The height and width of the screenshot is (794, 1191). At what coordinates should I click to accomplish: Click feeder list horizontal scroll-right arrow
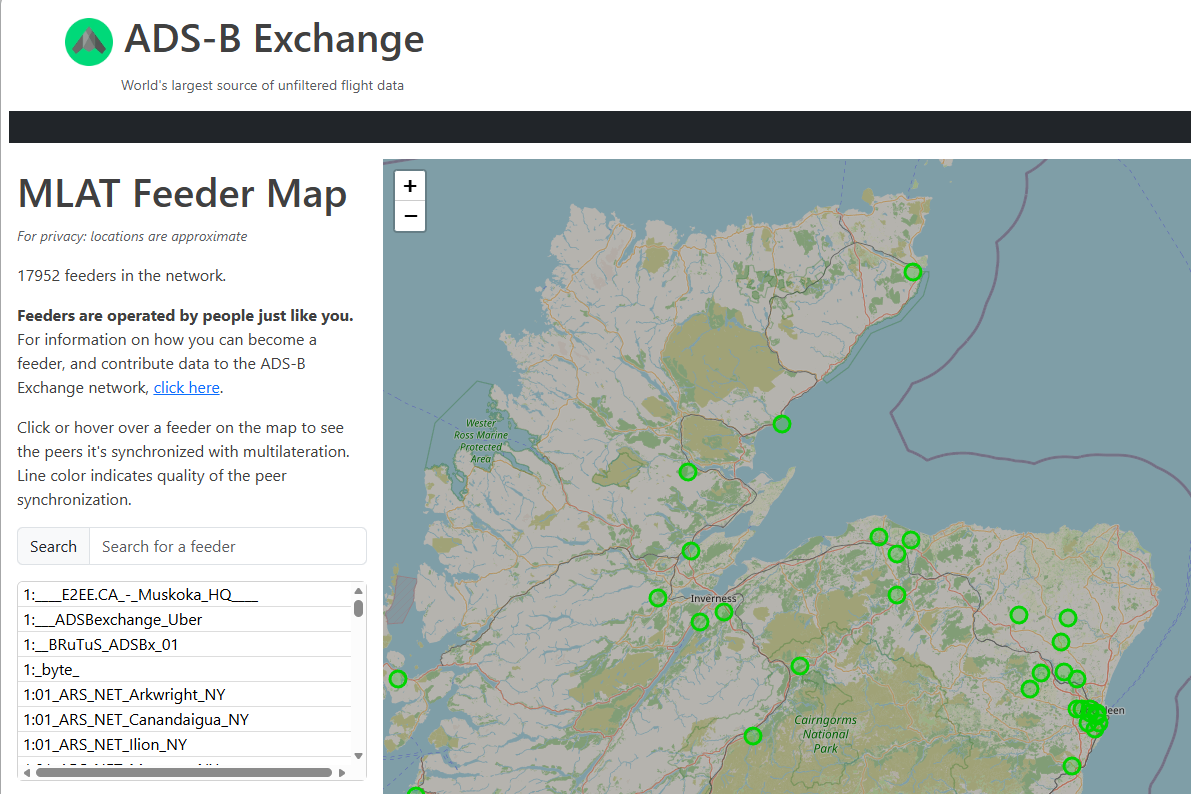pyautogui.click(x=342, y=773)
